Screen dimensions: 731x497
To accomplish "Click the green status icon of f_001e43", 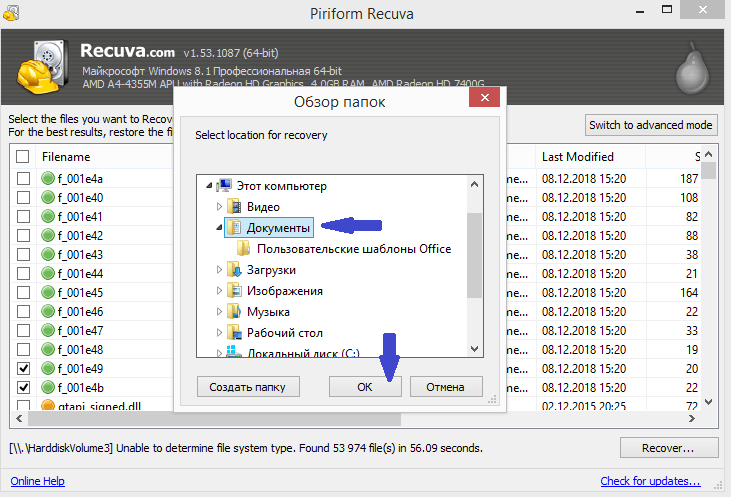I will [48, 254].
